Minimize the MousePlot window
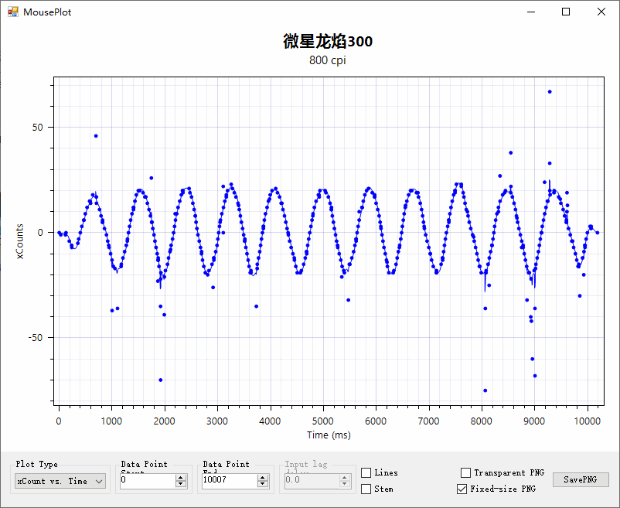Image resolution: width=620 pixels, height=508 pixels. click(x=531, y=12)
